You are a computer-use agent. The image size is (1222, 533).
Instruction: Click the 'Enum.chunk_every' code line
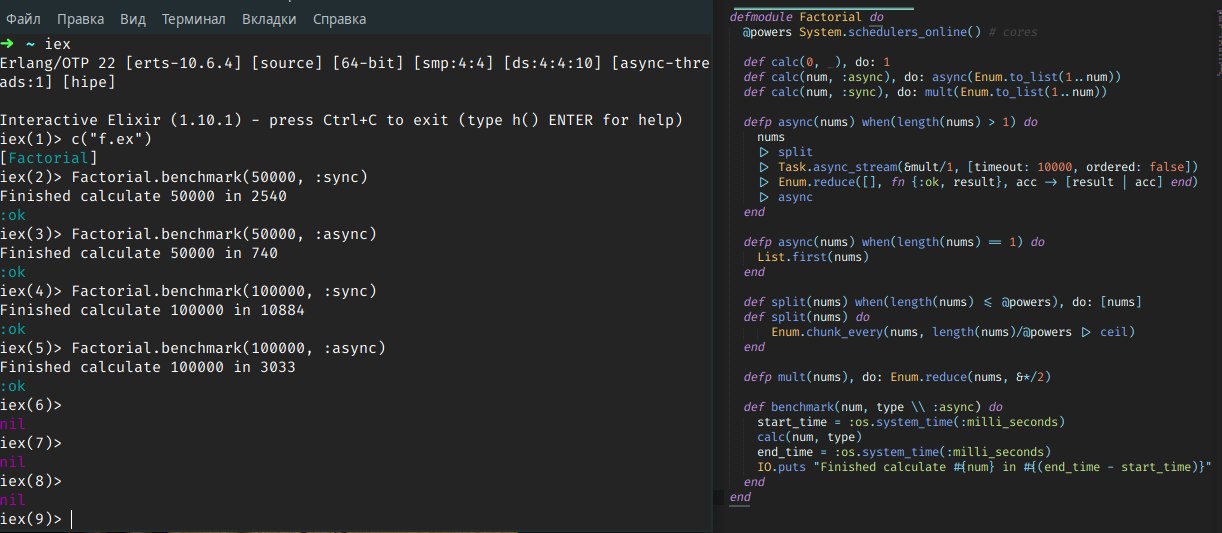click(953, 332)
